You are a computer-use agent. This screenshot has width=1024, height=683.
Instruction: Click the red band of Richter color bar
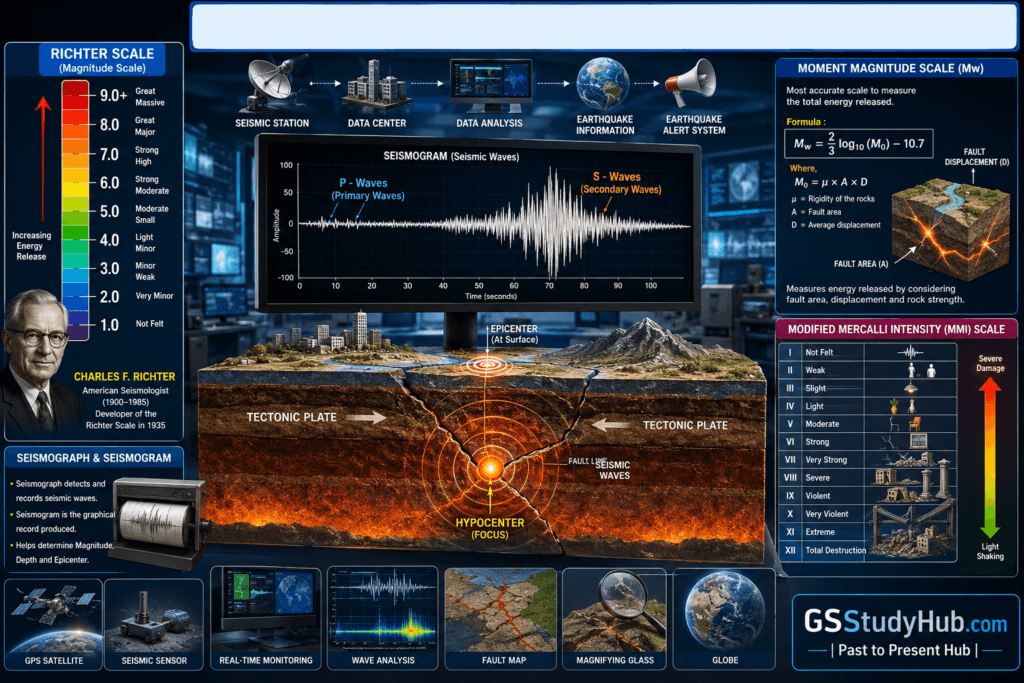point(75,95)
